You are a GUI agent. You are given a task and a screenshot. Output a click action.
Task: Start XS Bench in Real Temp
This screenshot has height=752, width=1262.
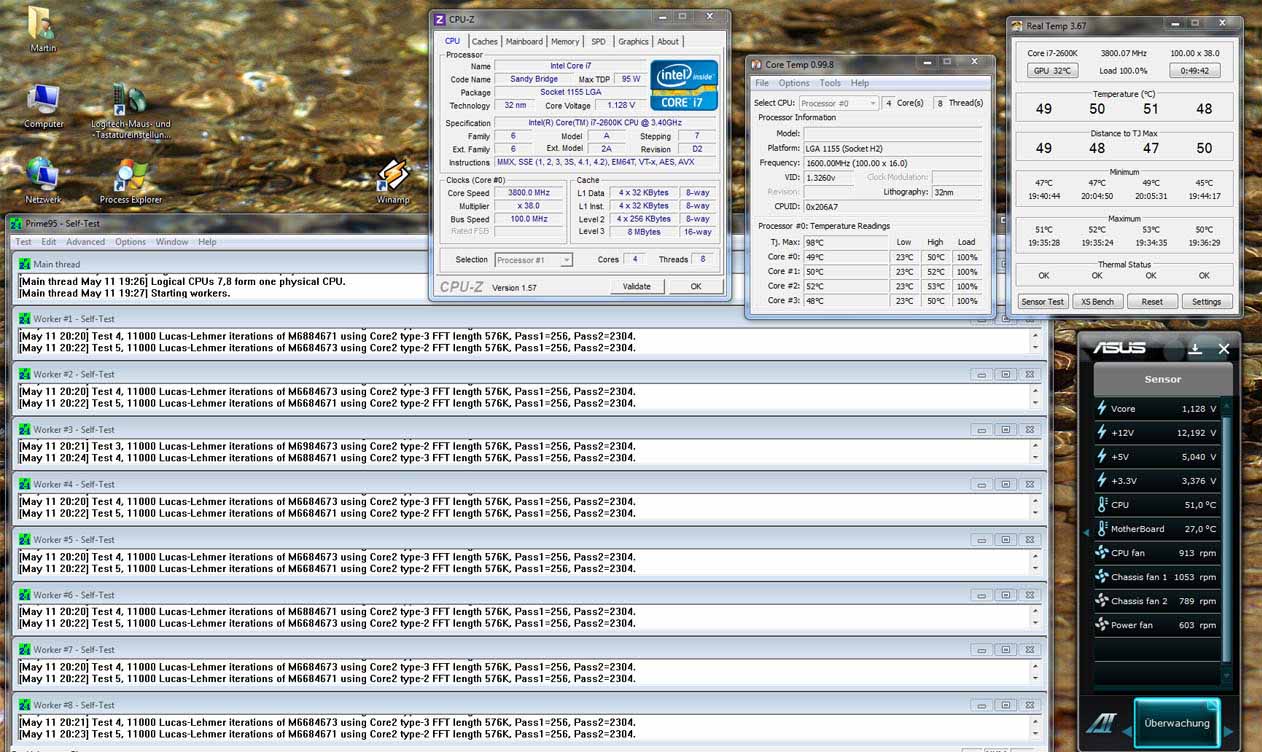click(1097, 301)
